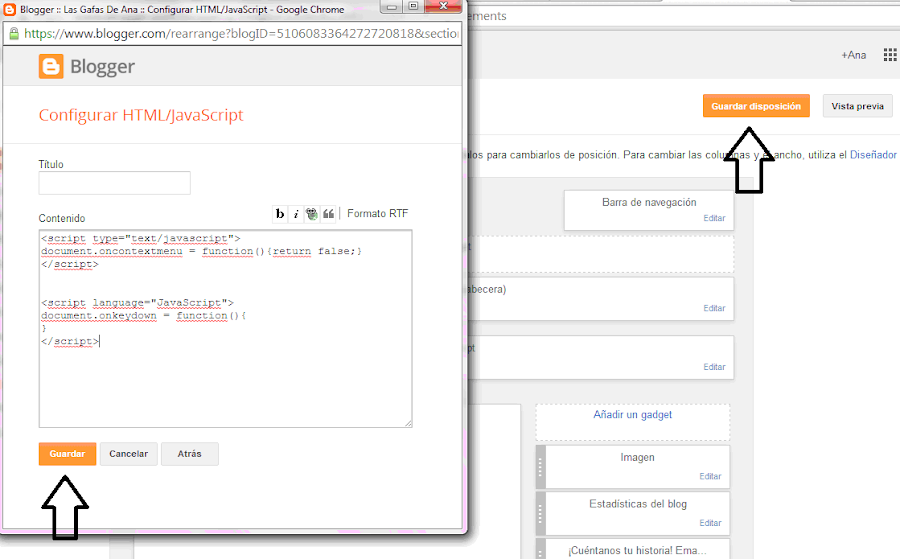Edit the Estadísticas del blog gadget
Screen dimensions: 900x559
pyautogui.click(x=710, y=523)
